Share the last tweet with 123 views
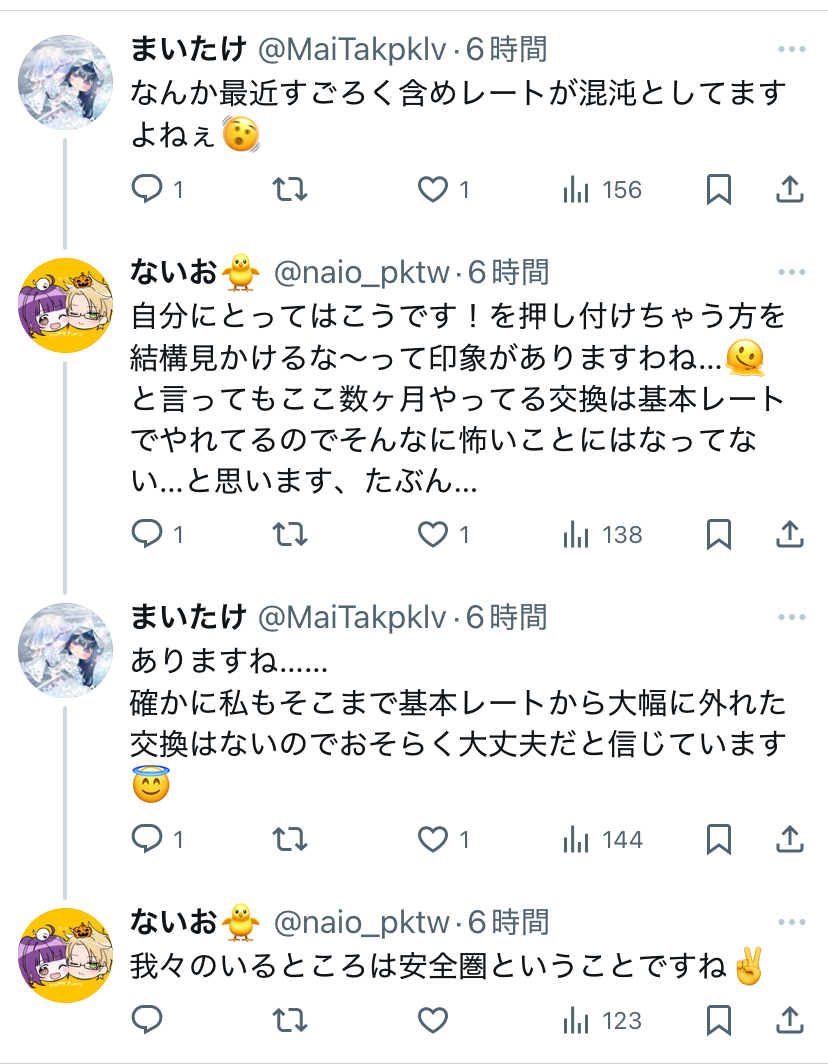The height and width of the screenshot is (1064, 828). point(790,1021)
